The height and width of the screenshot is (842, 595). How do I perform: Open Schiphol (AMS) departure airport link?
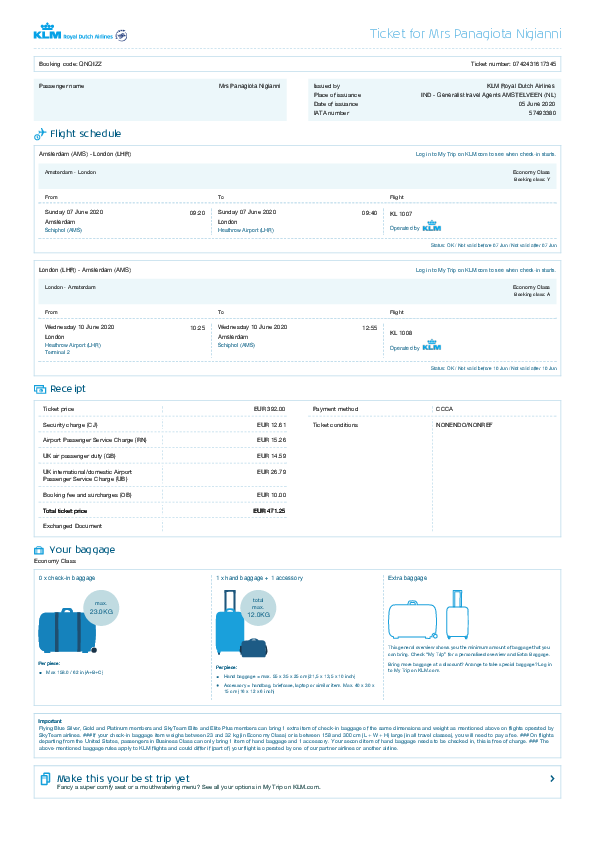(63, 230)
